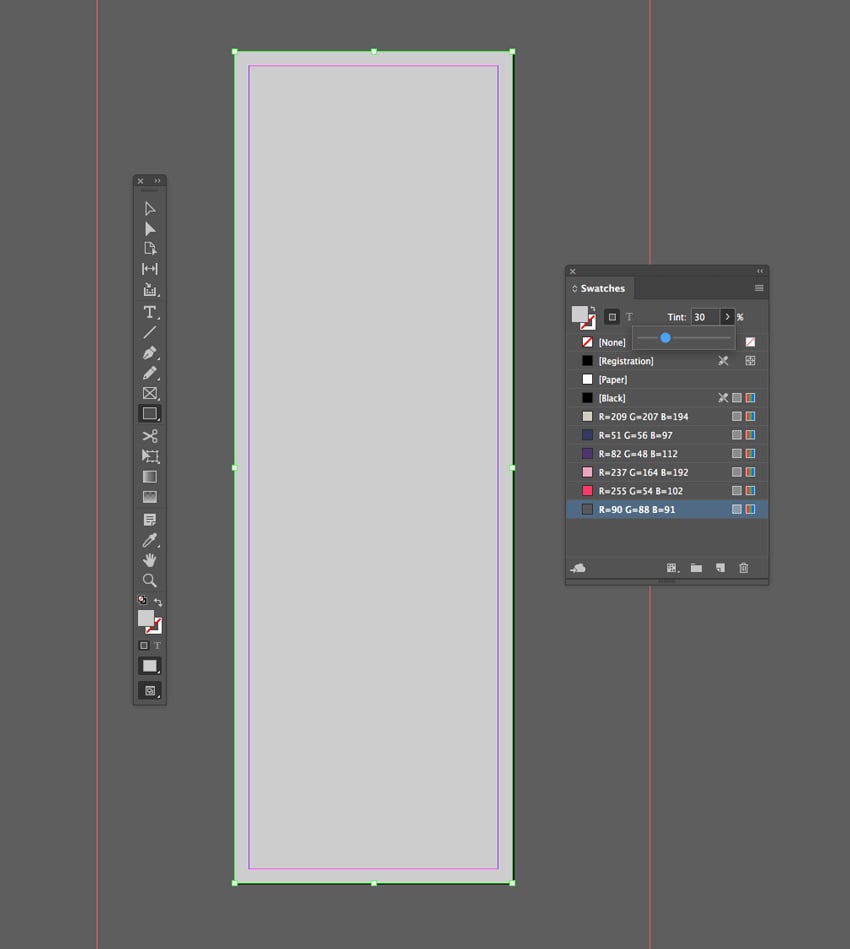Image resolution: width=850 pixels, height=949 pixels.
Task: Delete the selected swatch via trash icon
Action: coord(743,567)
